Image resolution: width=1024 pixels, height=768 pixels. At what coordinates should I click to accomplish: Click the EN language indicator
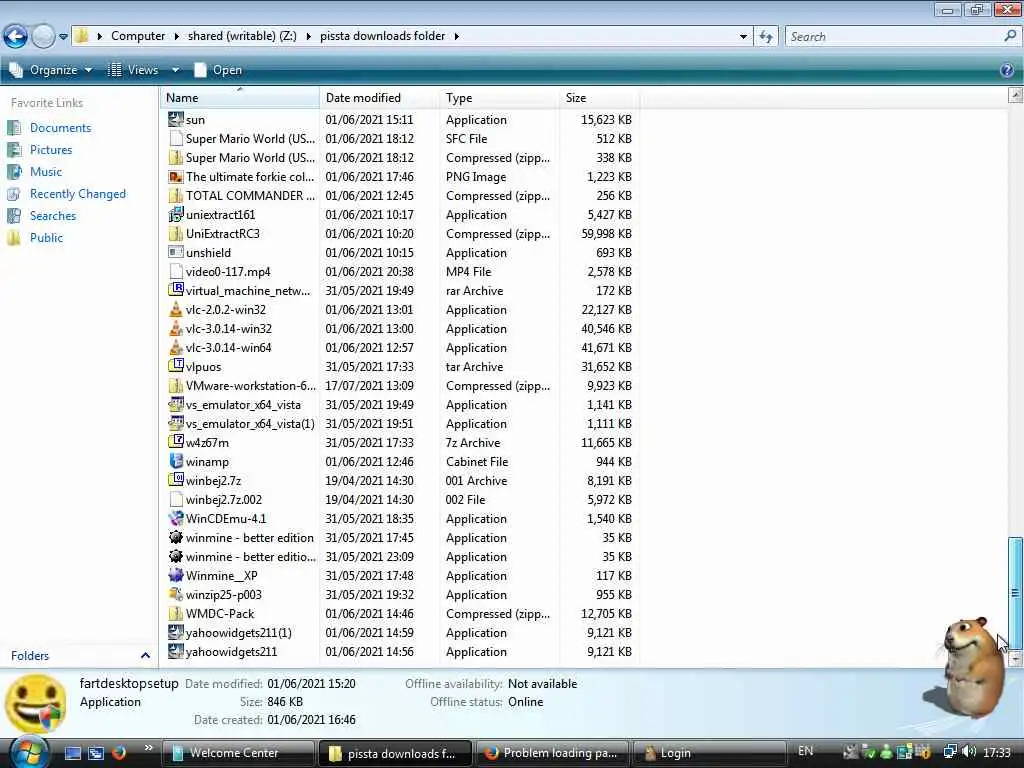pos(805,751)
